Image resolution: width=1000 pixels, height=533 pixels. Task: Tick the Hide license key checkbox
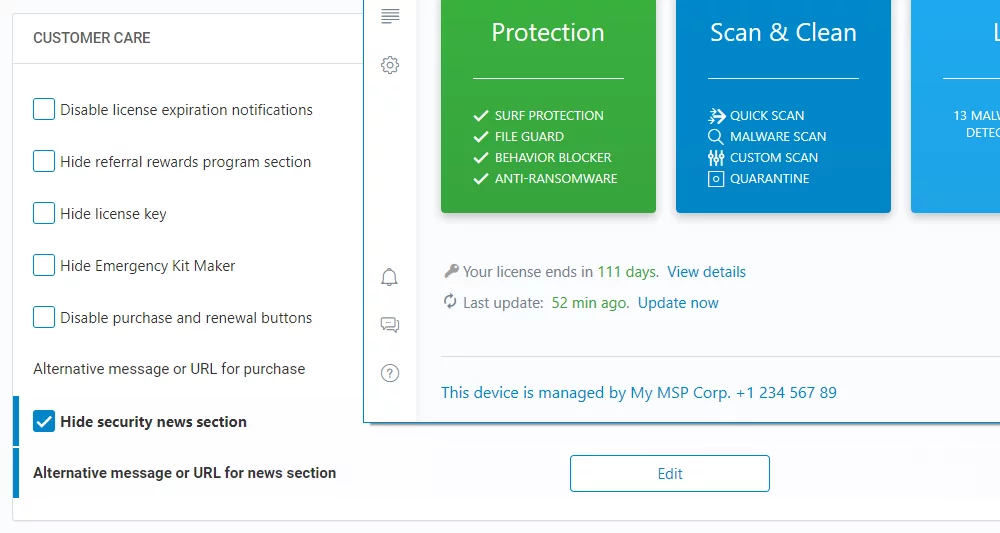tap(44, 213)
